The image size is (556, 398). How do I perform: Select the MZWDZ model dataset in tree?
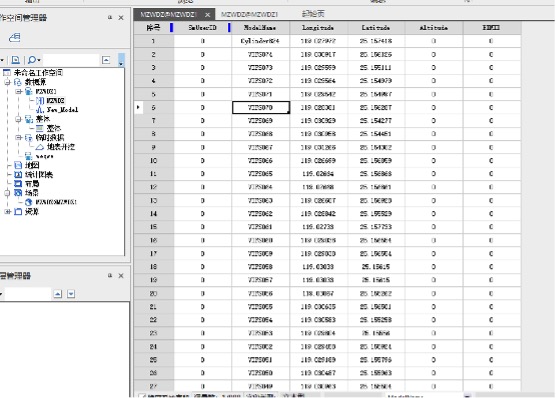point(55,101)
